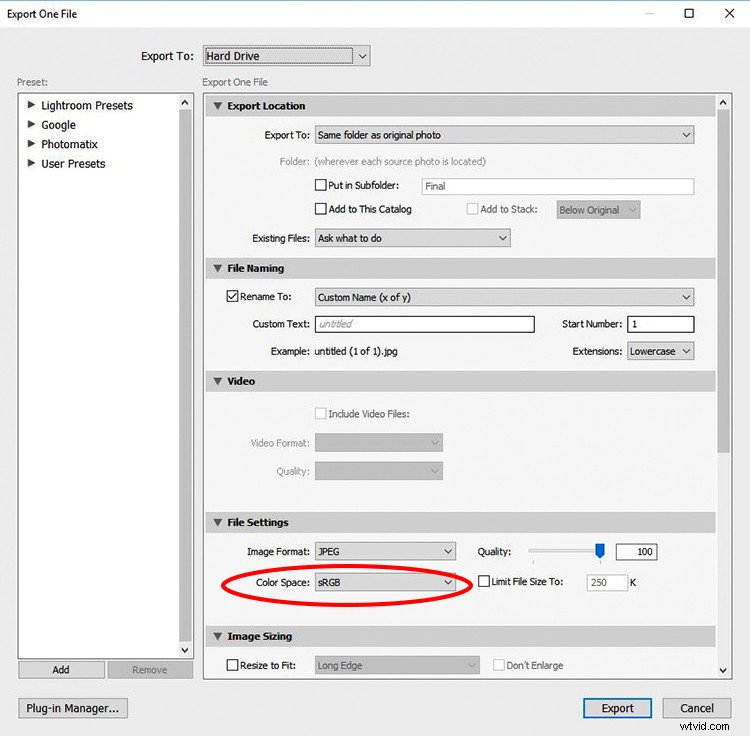750x736 pixels.
Task: Enable the Put in Subfolder checkbox
Action: point(320,186)
